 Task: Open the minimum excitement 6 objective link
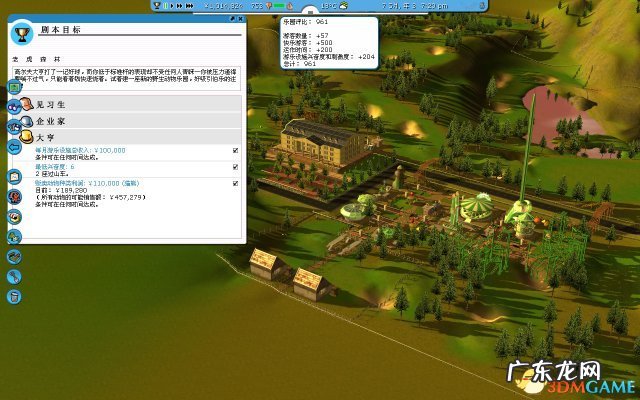[55, 167]
